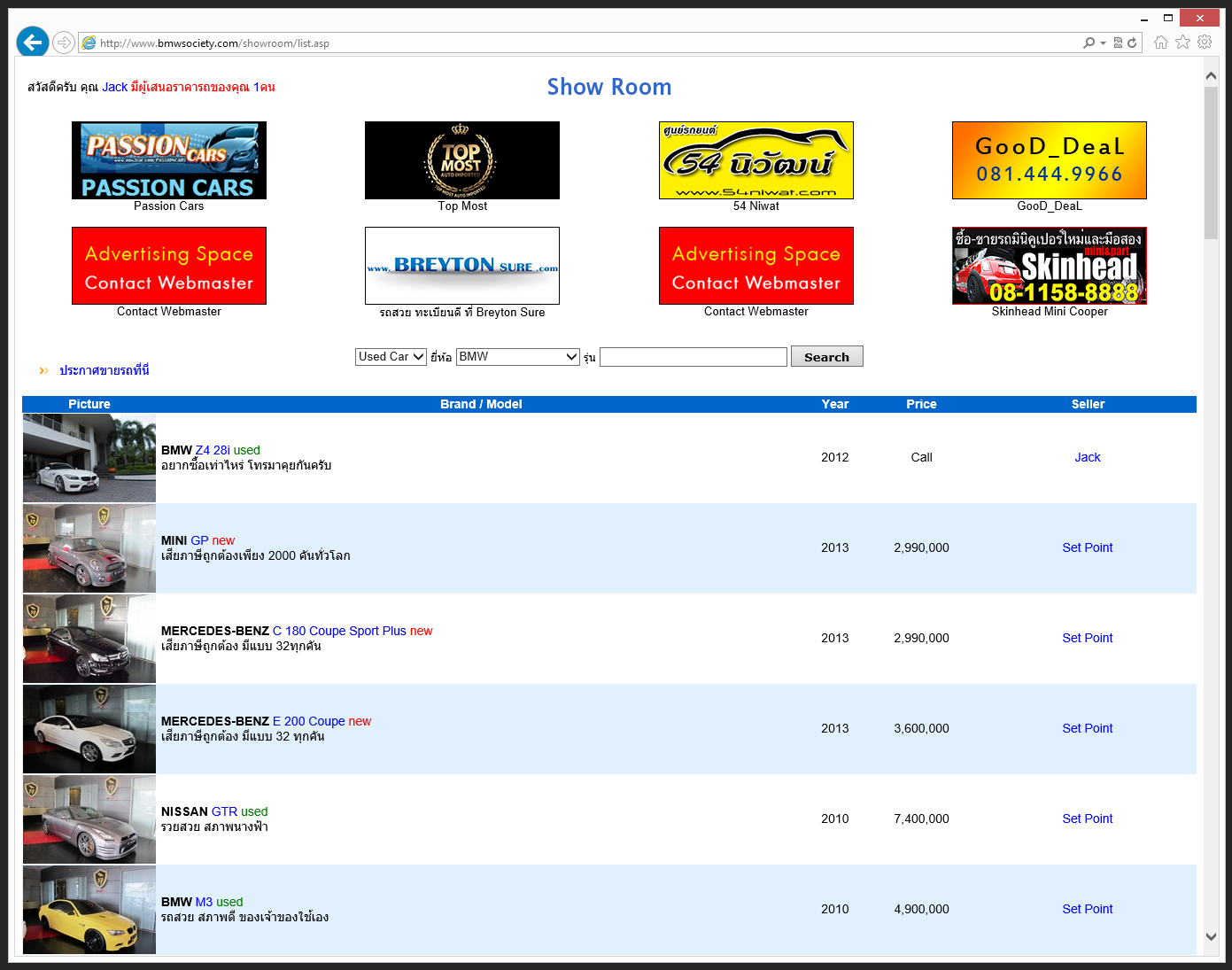
Task: Open the browser Home icon
Action: pyautogui.click(x=1161, y=42)
